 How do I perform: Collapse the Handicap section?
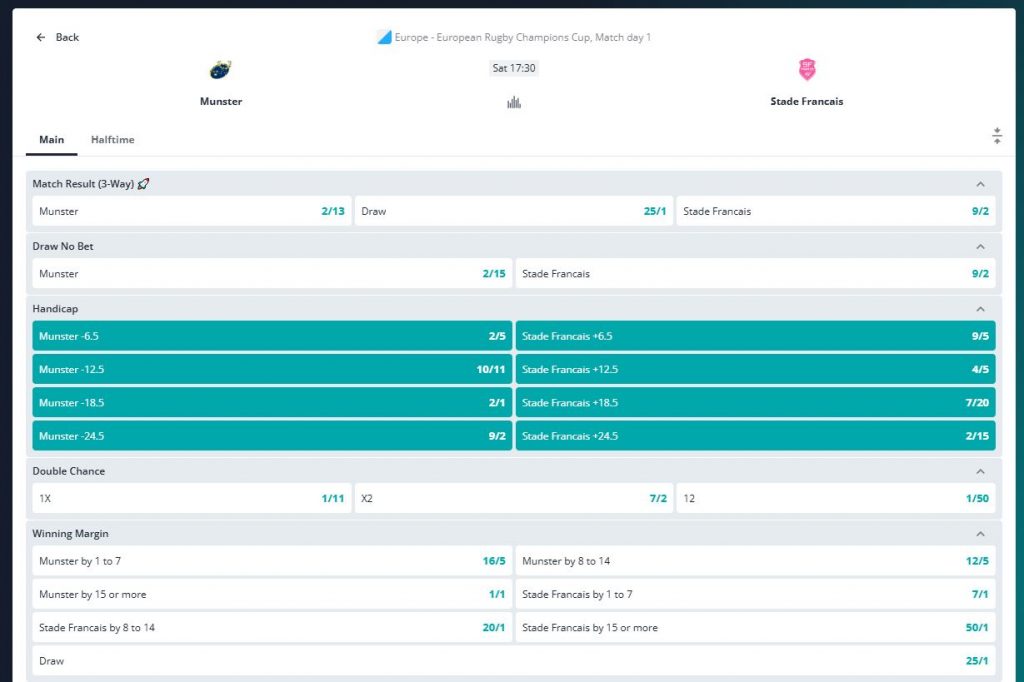(980, 309)
